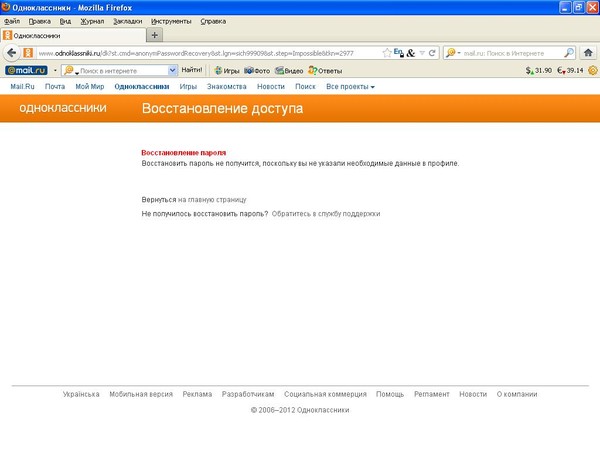Open Новости footer link
Screen dimensions: 600x450
(x=473, y=394)
